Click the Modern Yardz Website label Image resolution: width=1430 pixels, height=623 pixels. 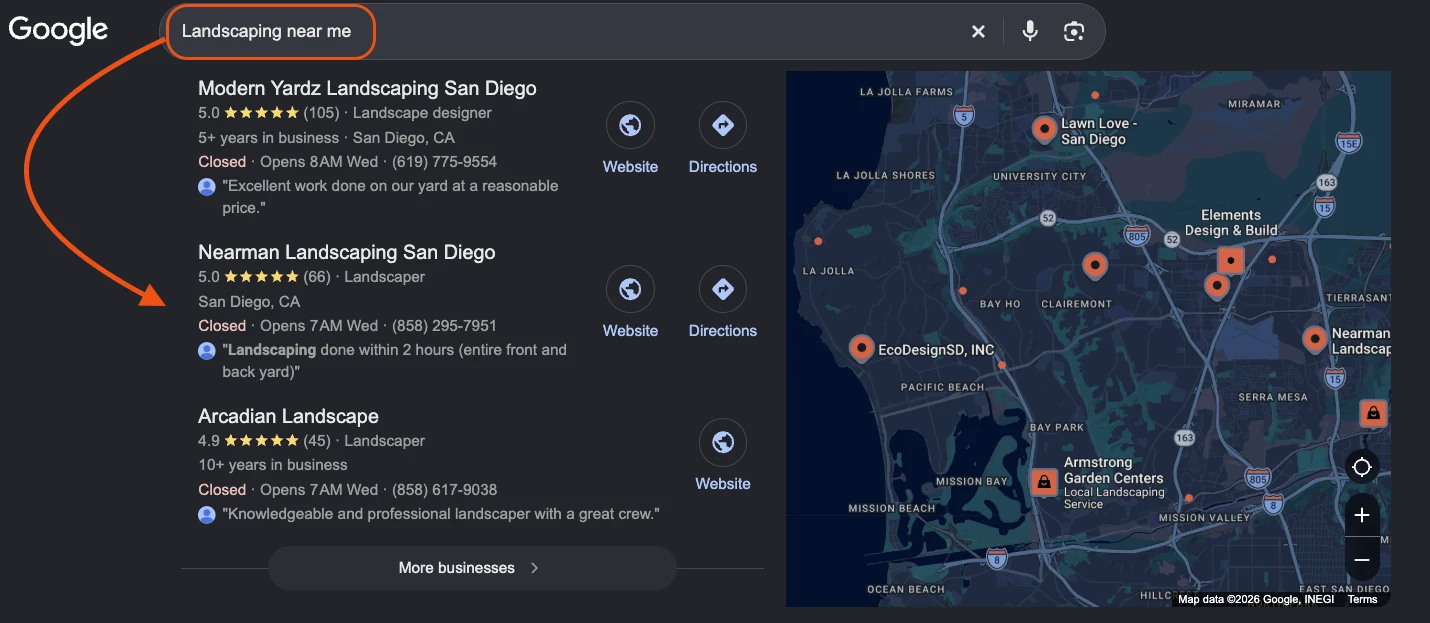630,167
